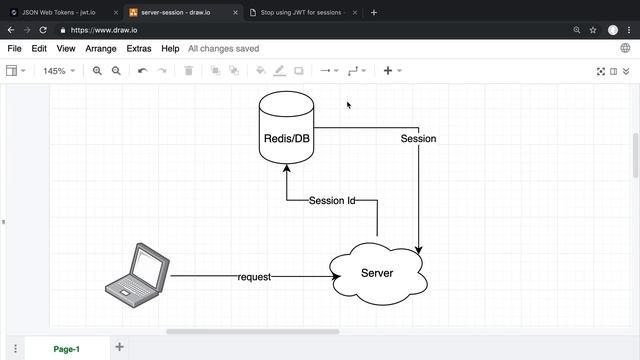Undo the last change
Screen dimensions: 640x360
[142, 71]
